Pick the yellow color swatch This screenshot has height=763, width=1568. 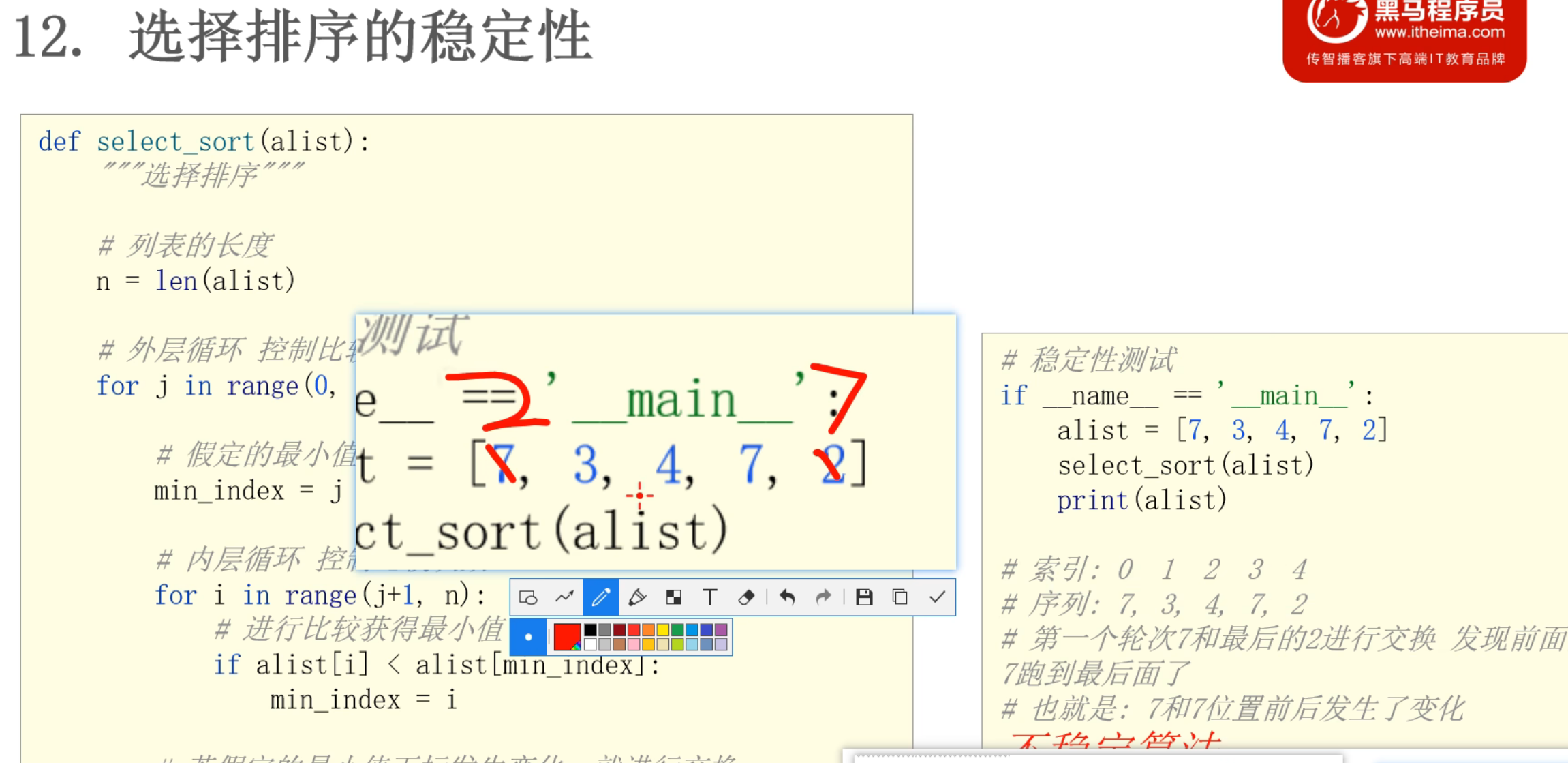(663, 630)
